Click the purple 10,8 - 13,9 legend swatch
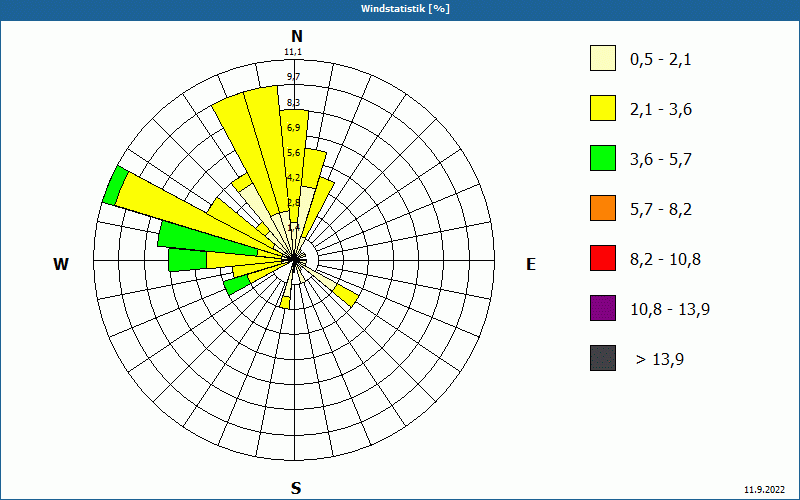 pyautogui.click(x=603, y=308)
